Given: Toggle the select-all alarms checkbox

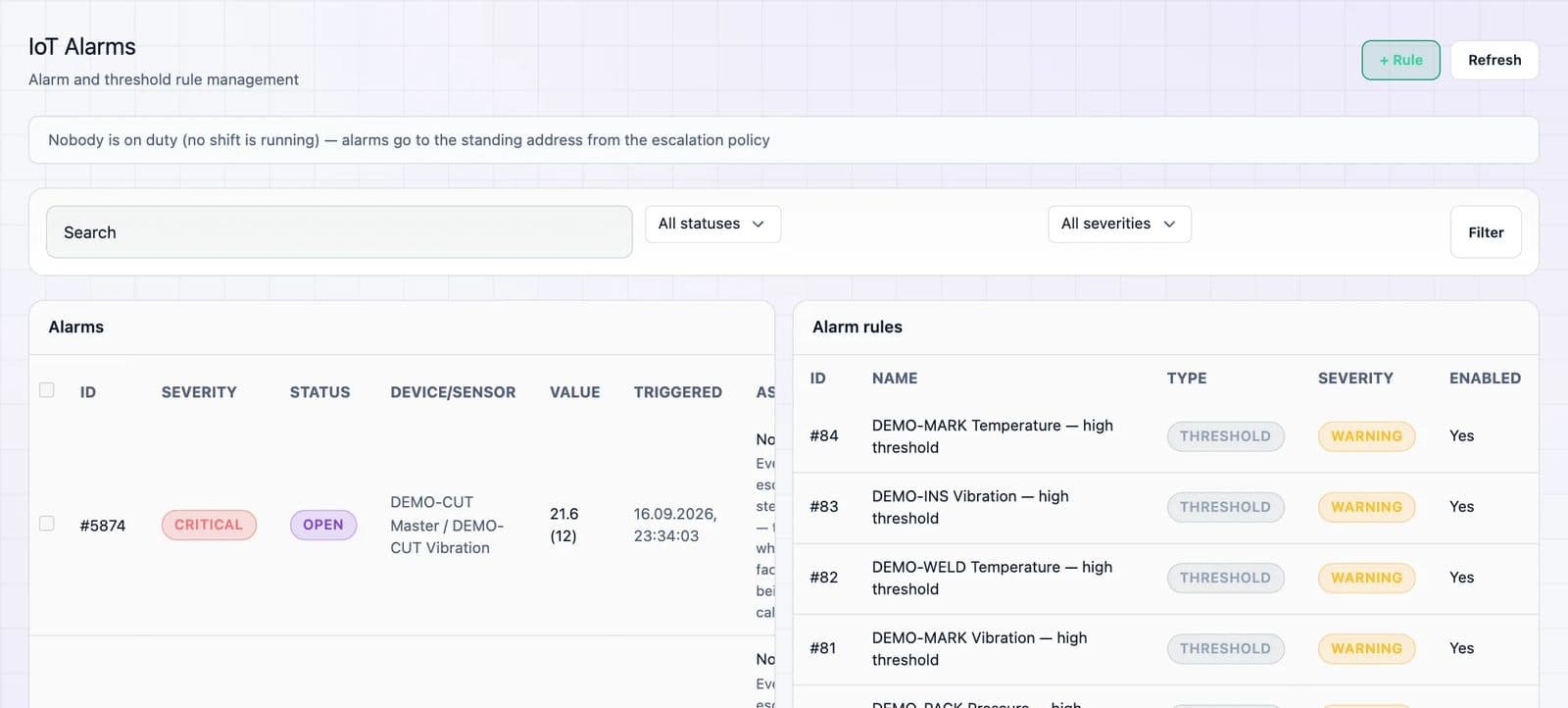Looking at the screenshot, I should pyautogui.click(x=47, y=390).
